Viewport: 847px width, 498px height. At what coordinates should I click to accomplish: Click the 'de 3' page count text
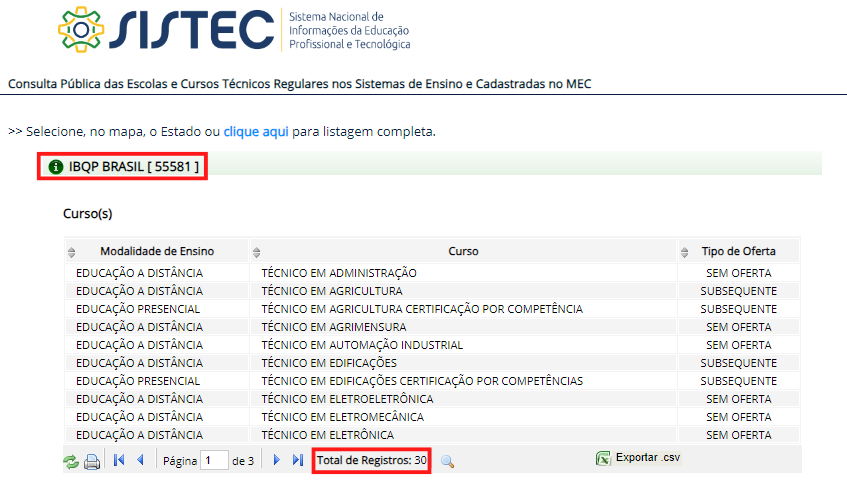click(x=243, y=461)
